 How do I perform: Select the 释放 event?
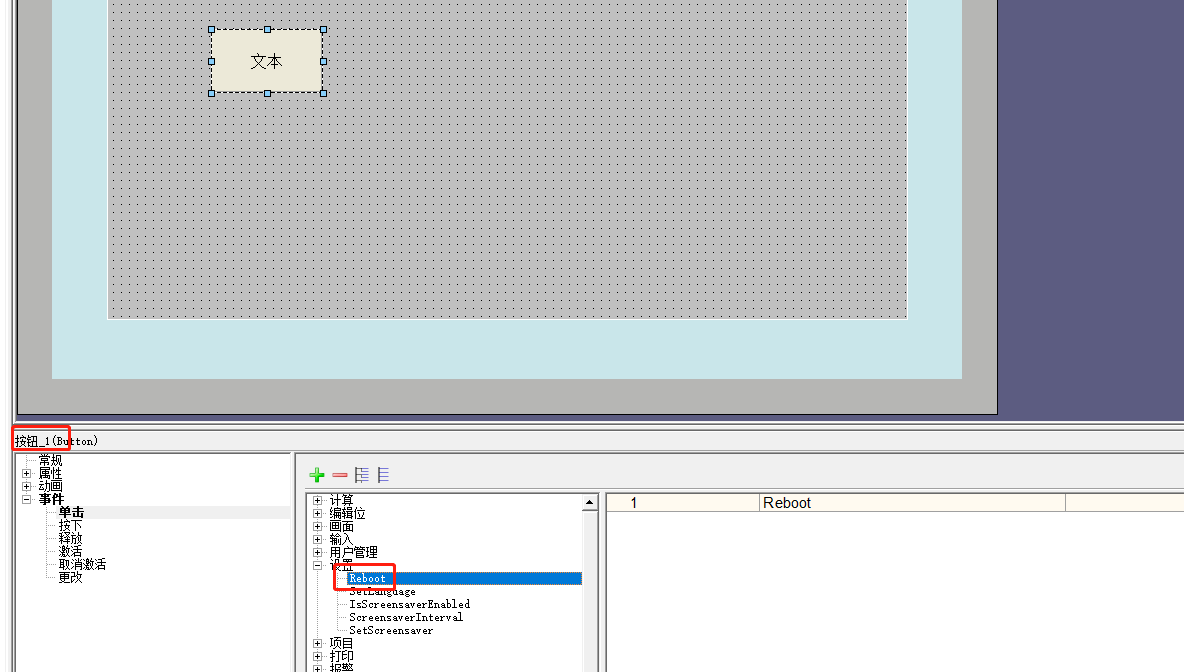point(70,538)
